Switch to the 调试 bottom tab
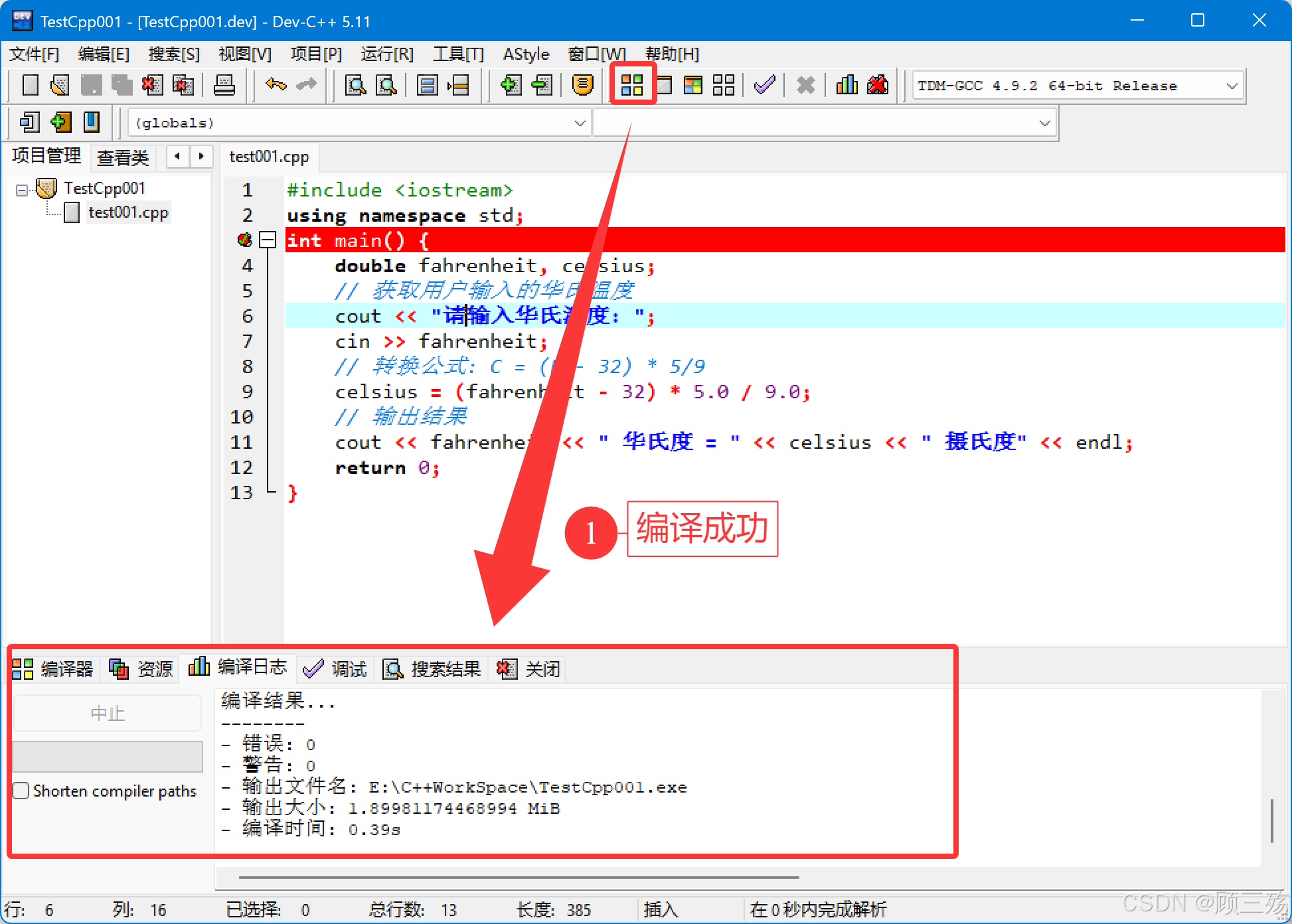1292x924 pixels. (x=336, y=668)
